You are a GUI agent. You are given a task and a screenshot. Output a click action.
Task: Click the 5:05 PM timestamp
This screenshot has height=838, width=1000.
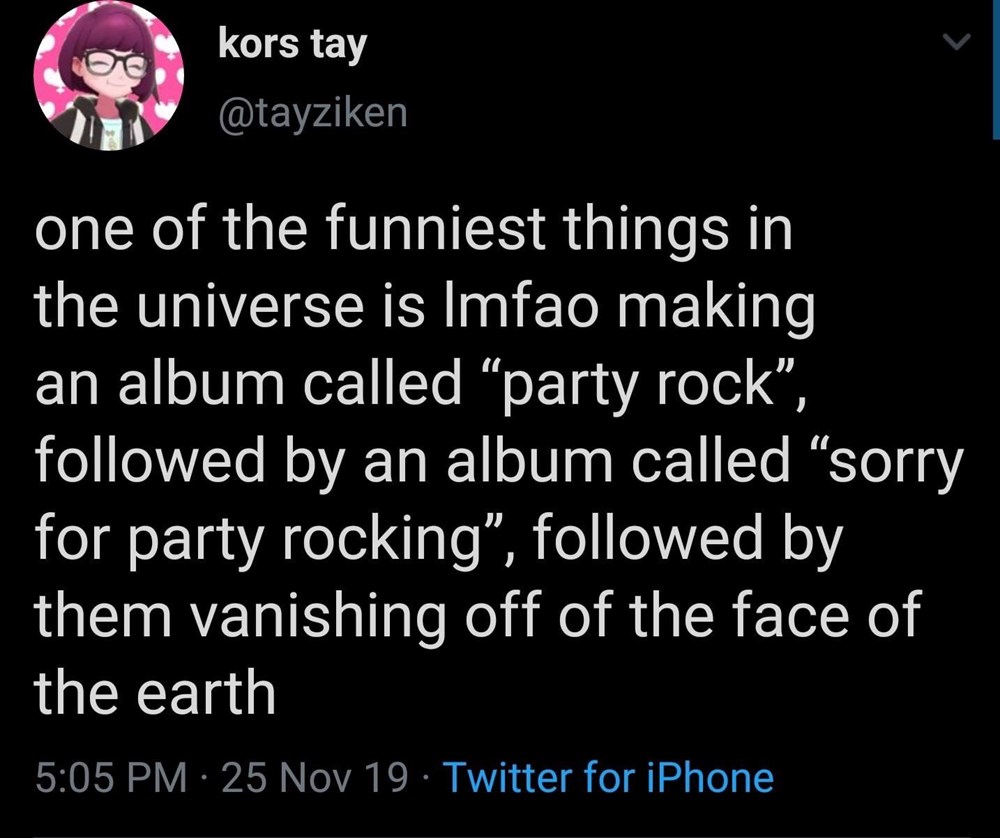pos(109,777)
